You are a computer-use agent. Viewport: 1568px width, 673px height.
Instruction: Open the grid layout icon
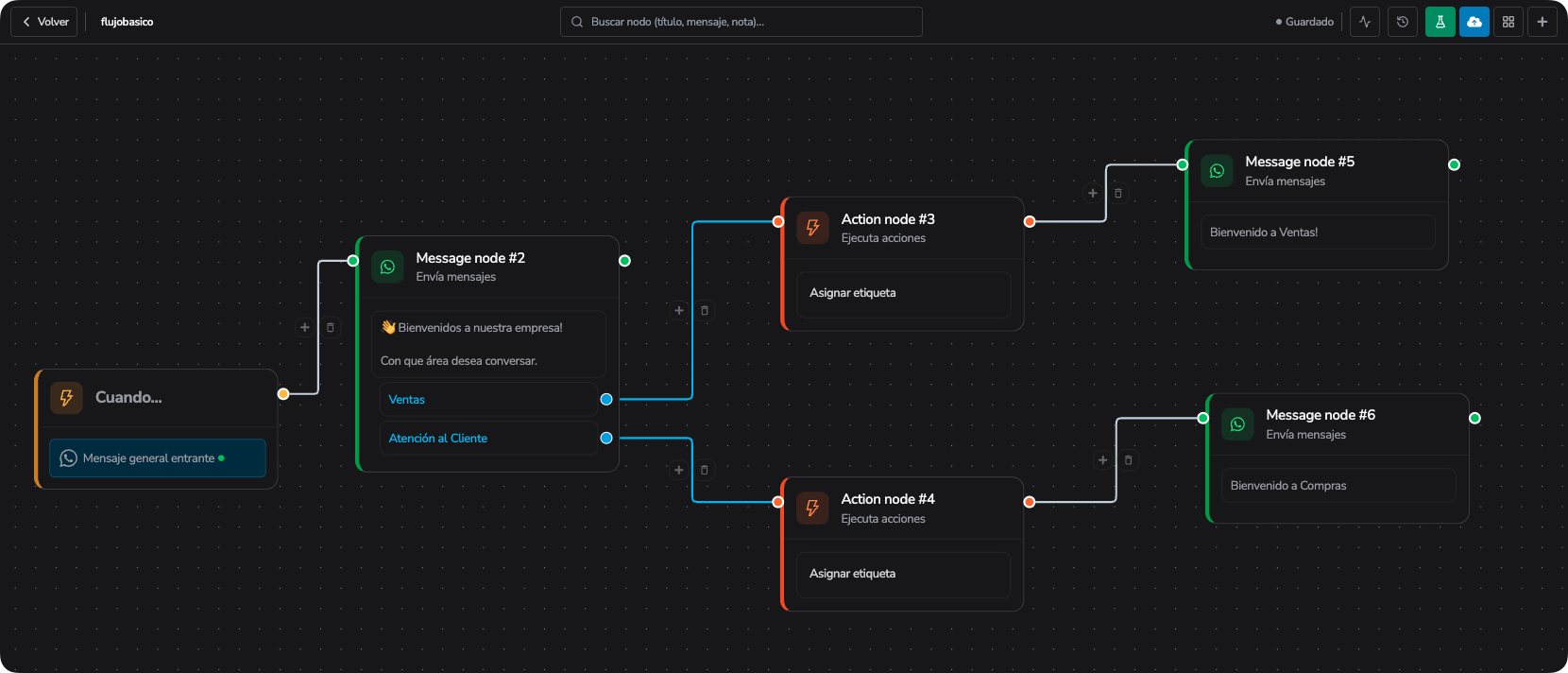pos(1508,22)
